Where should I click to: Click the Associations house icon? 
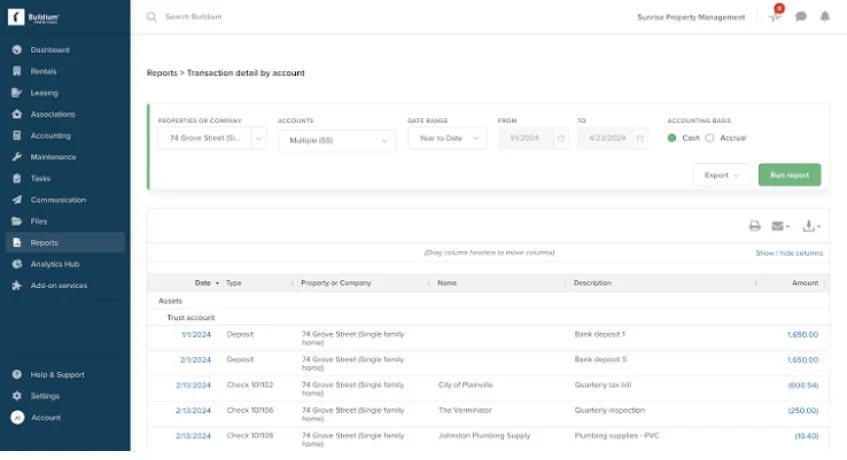[17, 114]
